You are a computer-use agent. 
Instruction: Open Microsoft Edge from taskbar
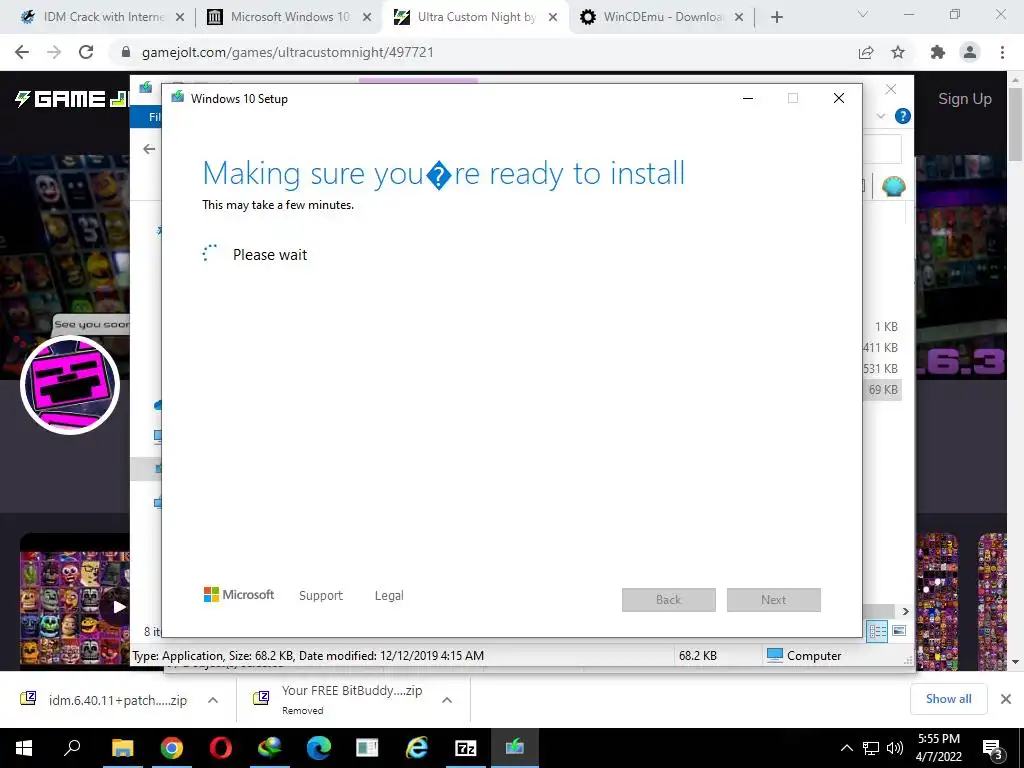point(319,748)
